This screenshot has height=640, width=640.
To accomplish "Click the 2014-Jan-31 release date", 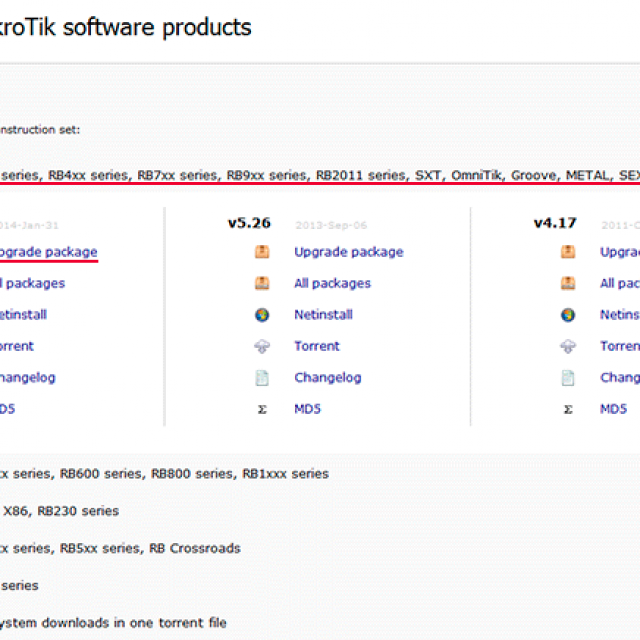I will click(29, 225).
